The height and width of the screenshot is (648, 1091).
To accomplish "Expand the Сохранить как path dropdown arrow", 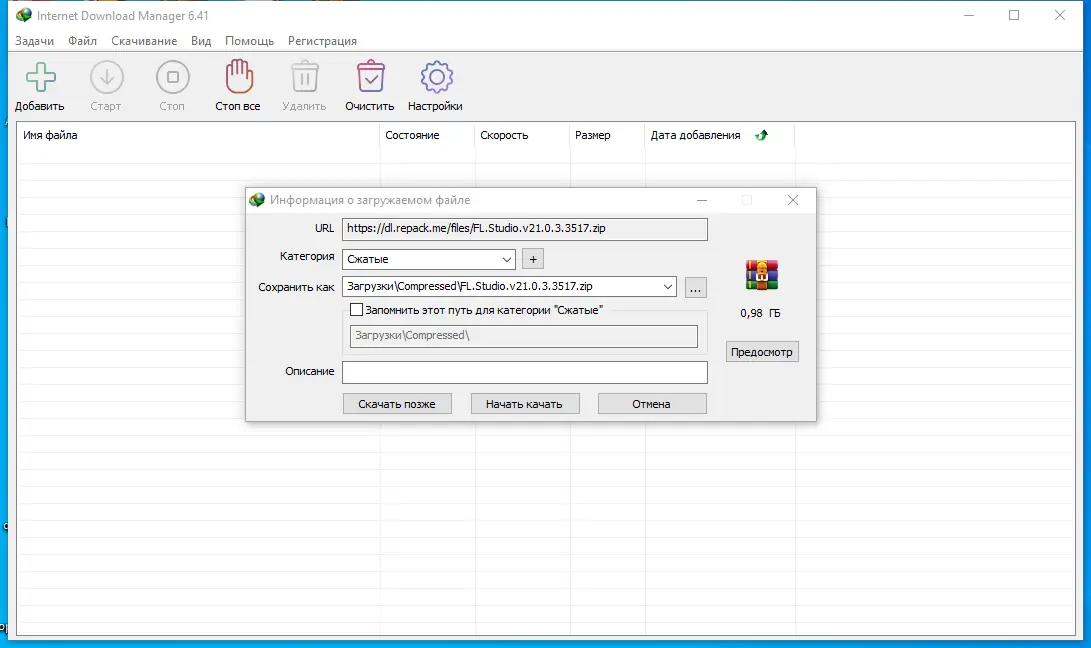I will point(667,286).
